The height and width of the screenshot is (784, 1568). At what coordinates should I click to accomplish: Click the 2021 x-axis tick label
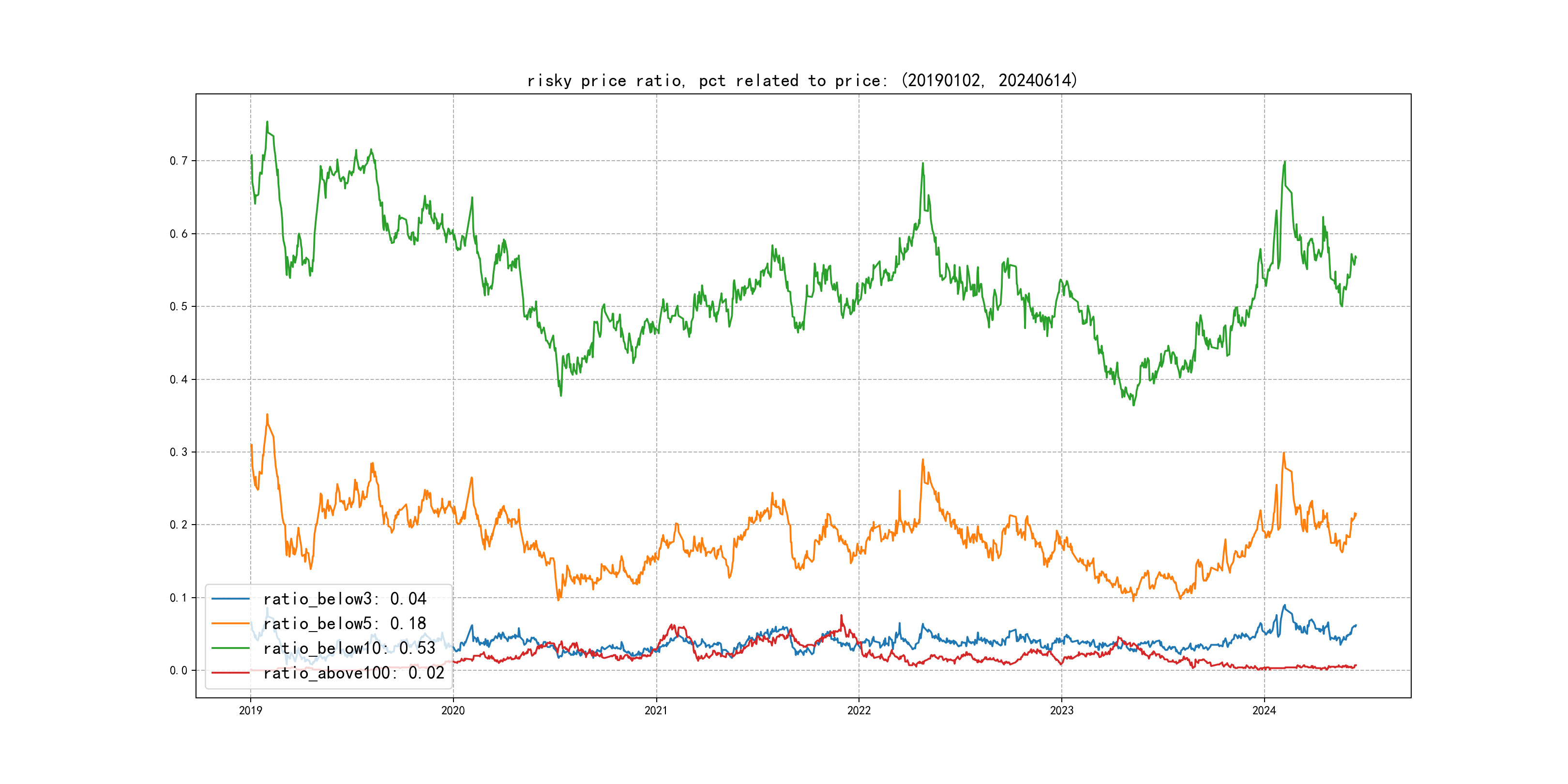coord(656,710)
